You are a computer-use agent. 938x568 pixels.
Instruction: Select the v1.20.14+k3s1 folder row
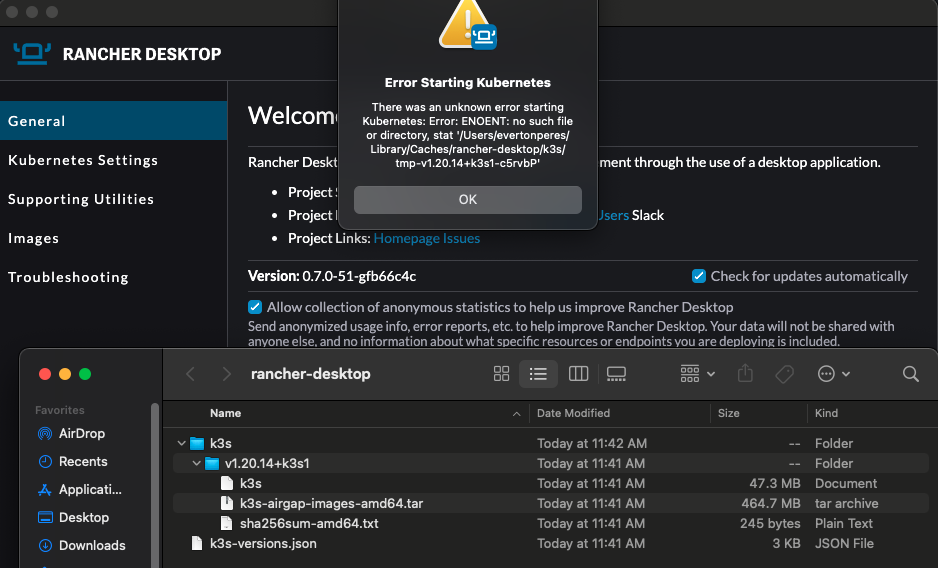click(x=550, y=463)
